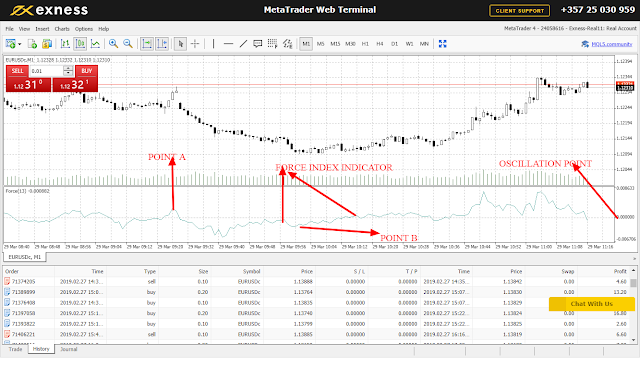Viewport: 640px width, 368px height.
Task: Click order 71374205 row icon
Action: (x=7, y=282)
